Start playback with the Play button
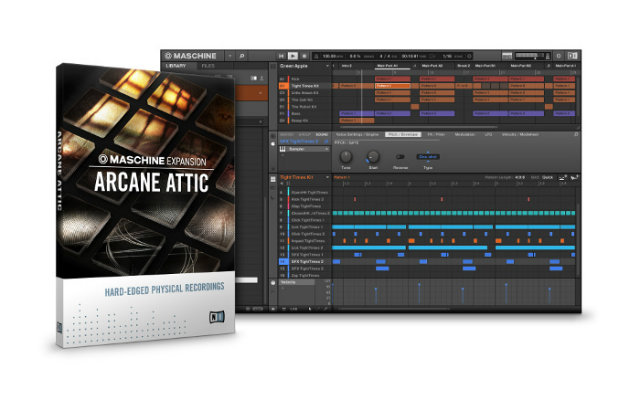The height and width of the screenshot is (400, 640). (x=293, y=56)
